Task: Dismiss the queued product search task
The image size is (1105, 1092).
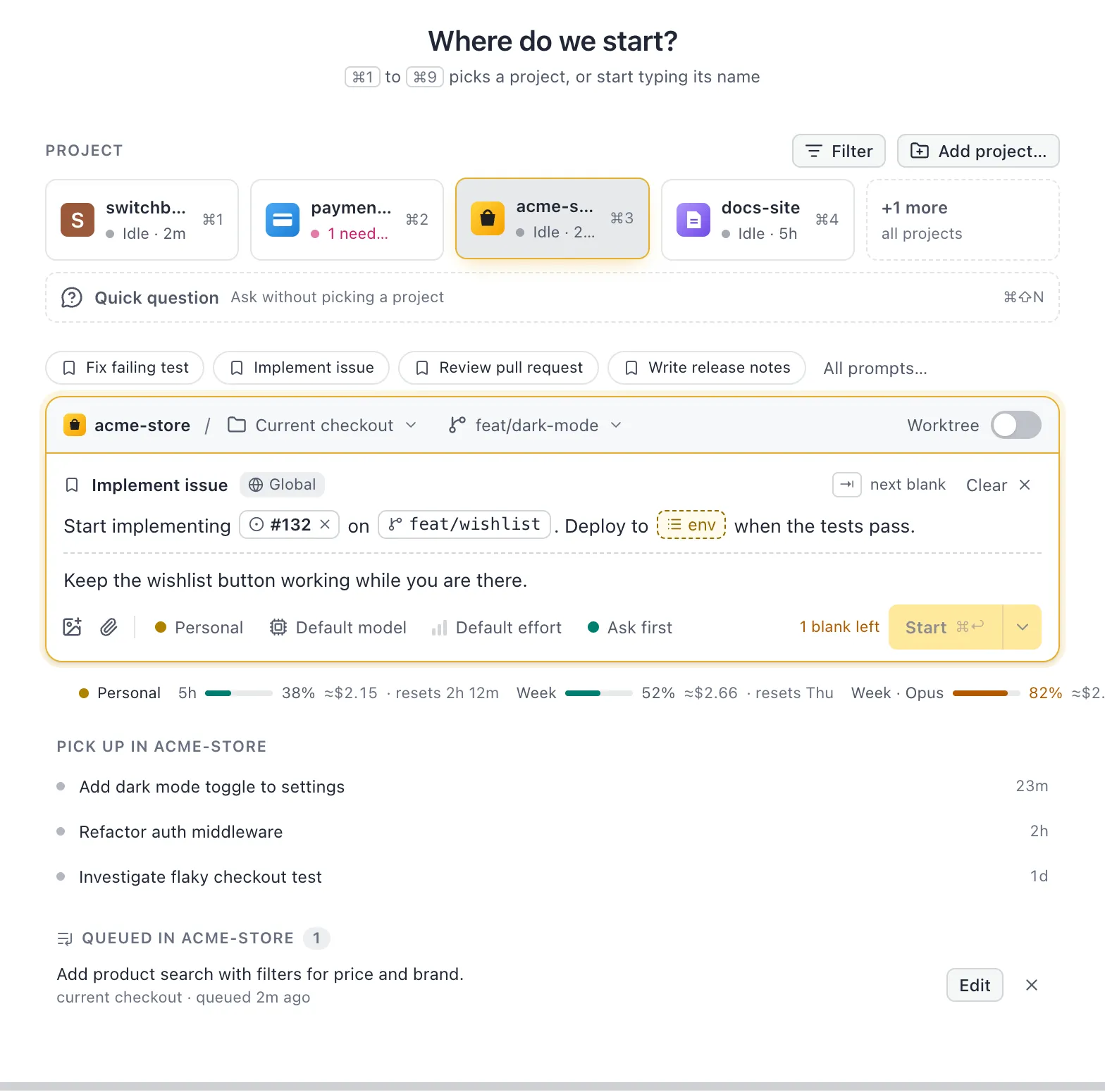Action: [1032, 985]
